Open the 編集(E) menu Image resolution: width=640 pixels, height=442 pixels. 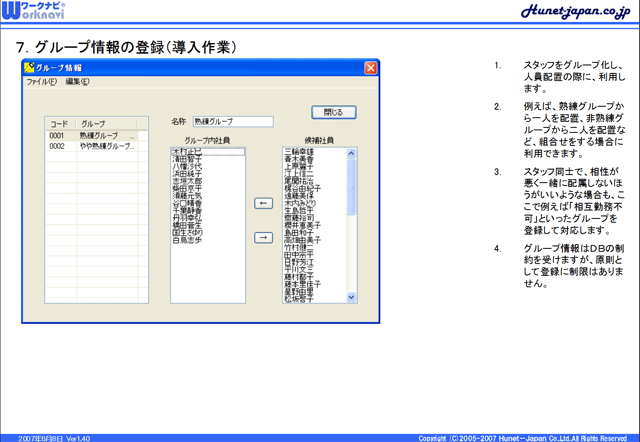click(77, 82)
